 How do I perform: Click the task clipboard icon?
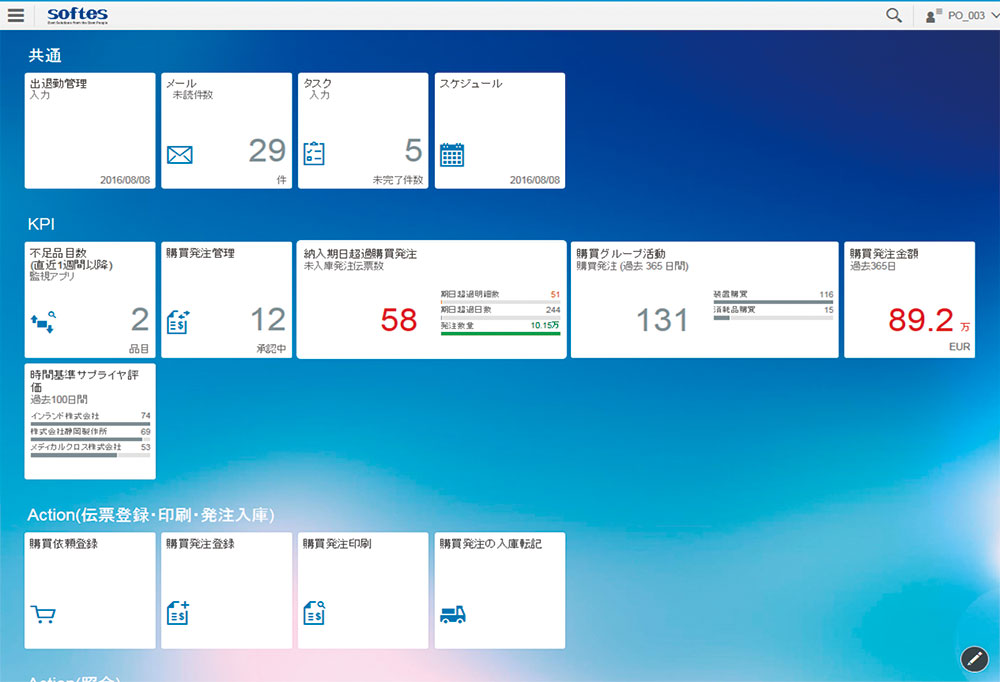(x=314, y=154)
